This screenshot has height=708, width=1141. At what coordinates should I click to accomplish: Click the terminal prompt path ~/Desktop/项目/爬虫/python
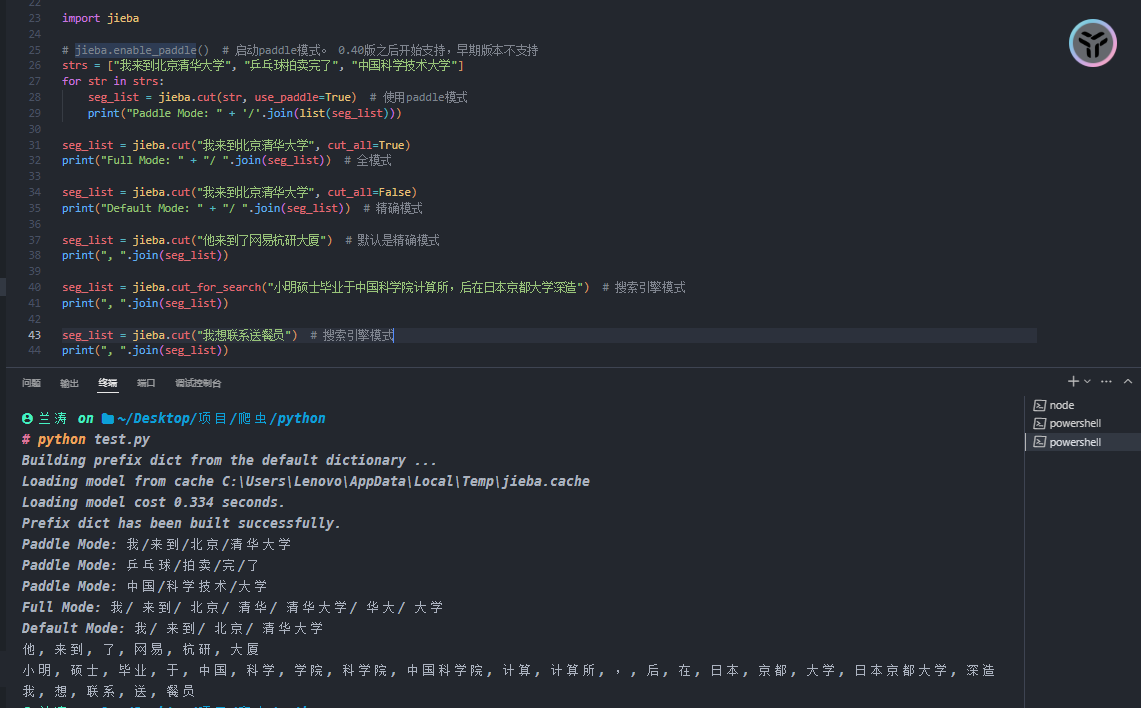pos(221,418)
